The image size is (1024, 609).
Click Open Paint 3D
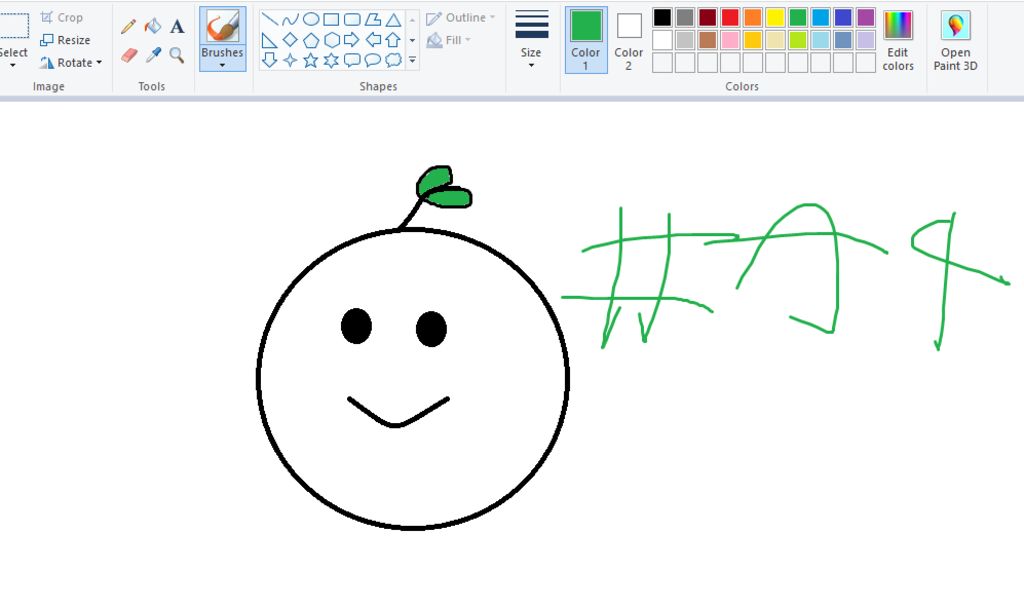pos(955,40)
